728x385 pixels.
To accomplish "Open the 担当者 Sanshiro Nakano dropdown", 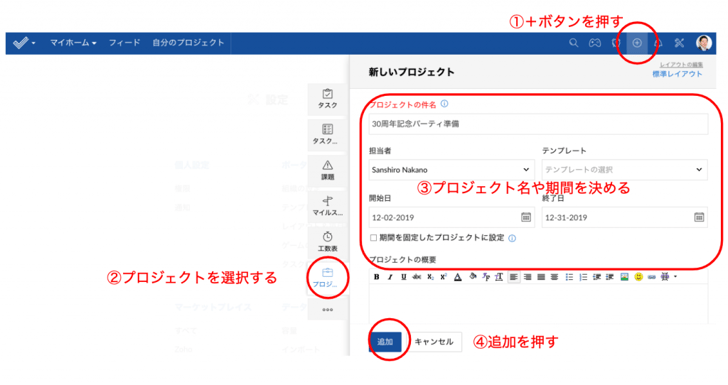I will (x=451, y=170).
